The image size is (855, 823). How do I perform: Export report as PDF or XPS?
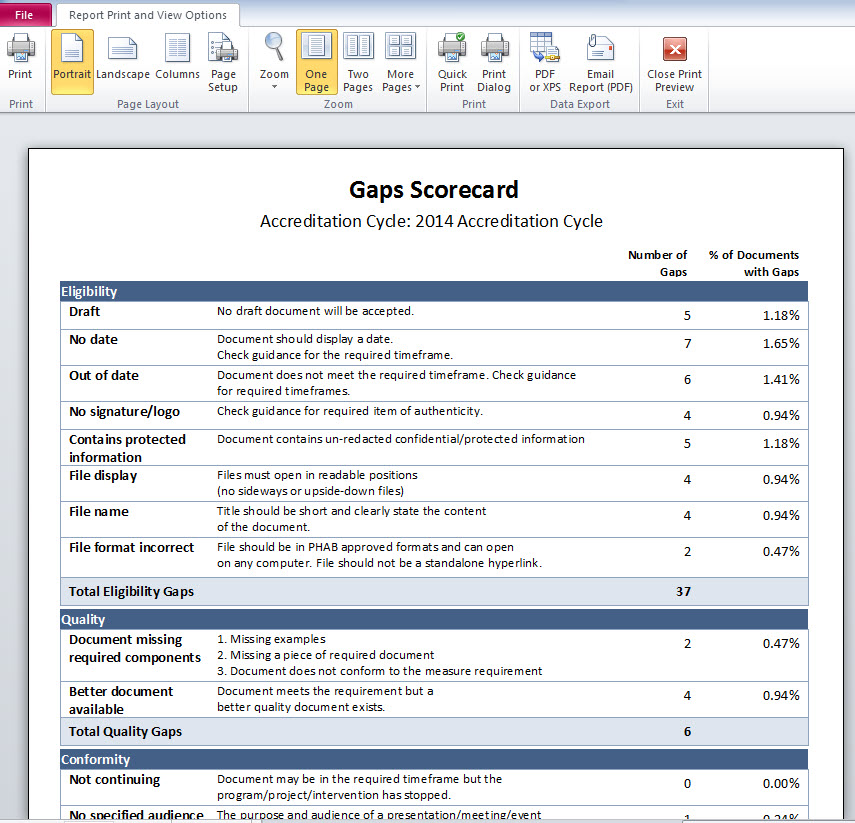tap(545, 62)
